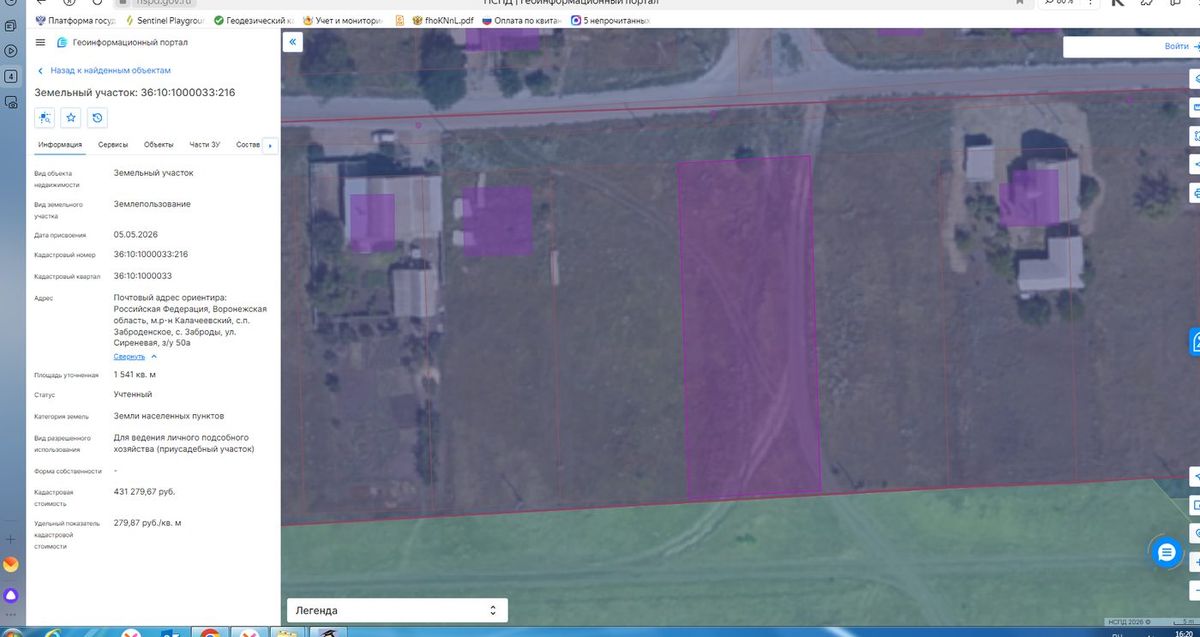
Task: Open the blue chat support bubble
Action: [1166, 552]
